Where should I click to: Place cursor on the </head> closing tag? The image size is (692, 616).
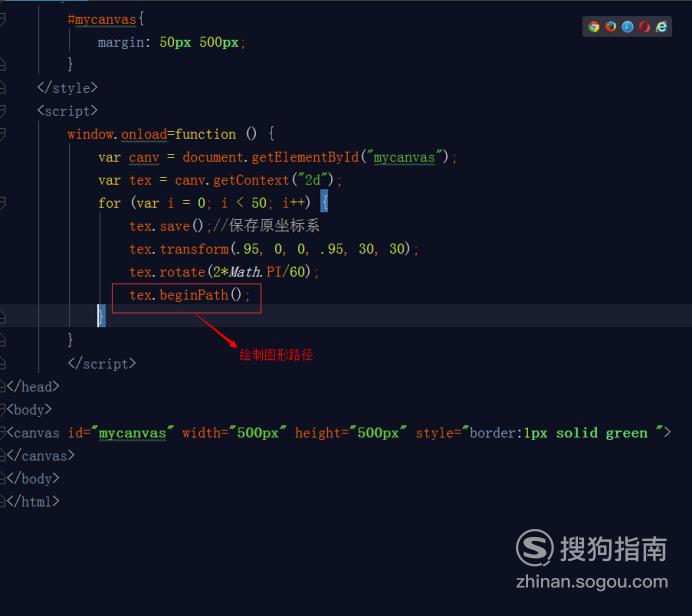coord(33,387)
